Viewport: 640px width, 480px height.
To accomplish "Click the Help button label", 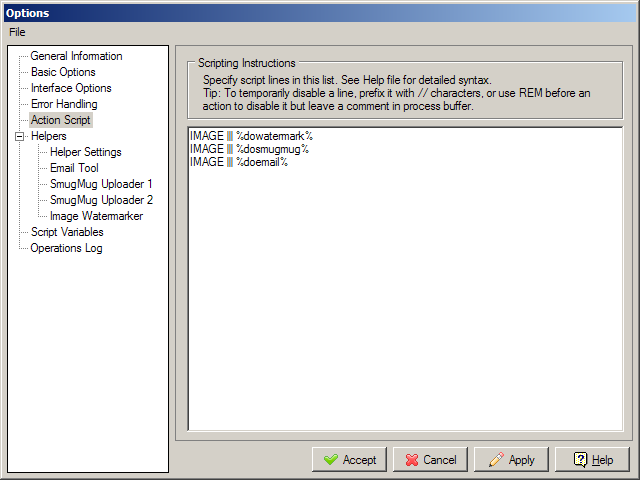I will tap(602, 460).
